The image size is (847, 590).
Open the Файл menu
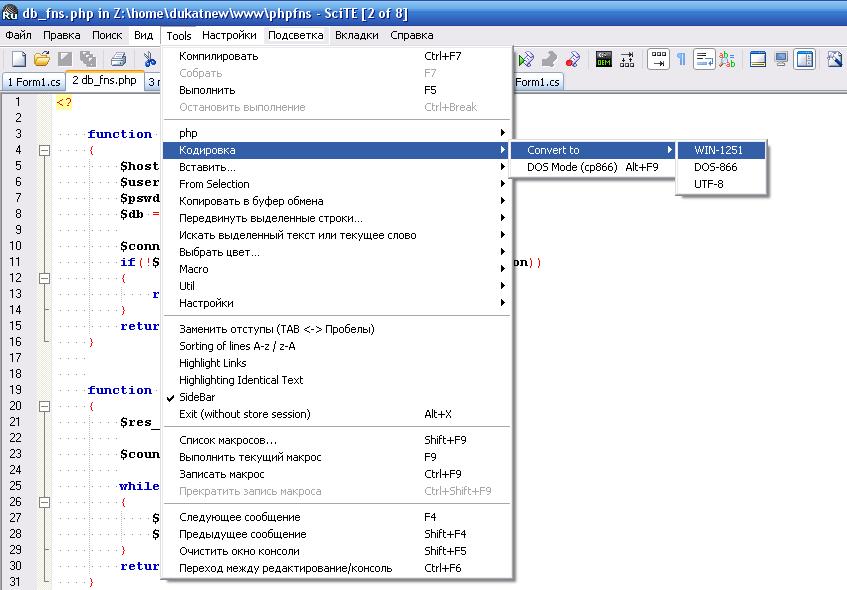click(x=18, y=36)
